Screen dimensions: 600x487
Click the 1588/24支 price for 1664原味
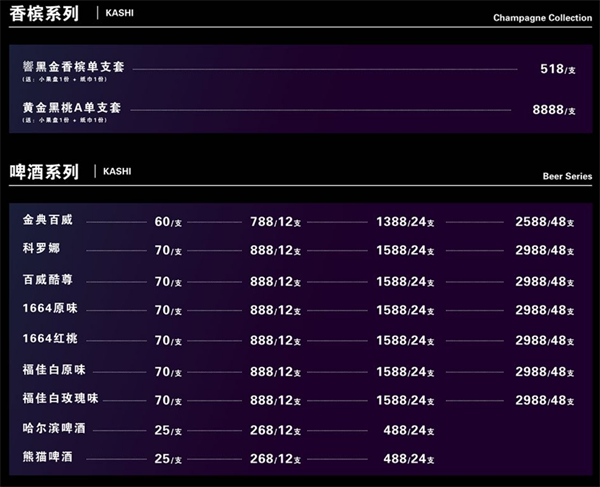coord(405,310)
